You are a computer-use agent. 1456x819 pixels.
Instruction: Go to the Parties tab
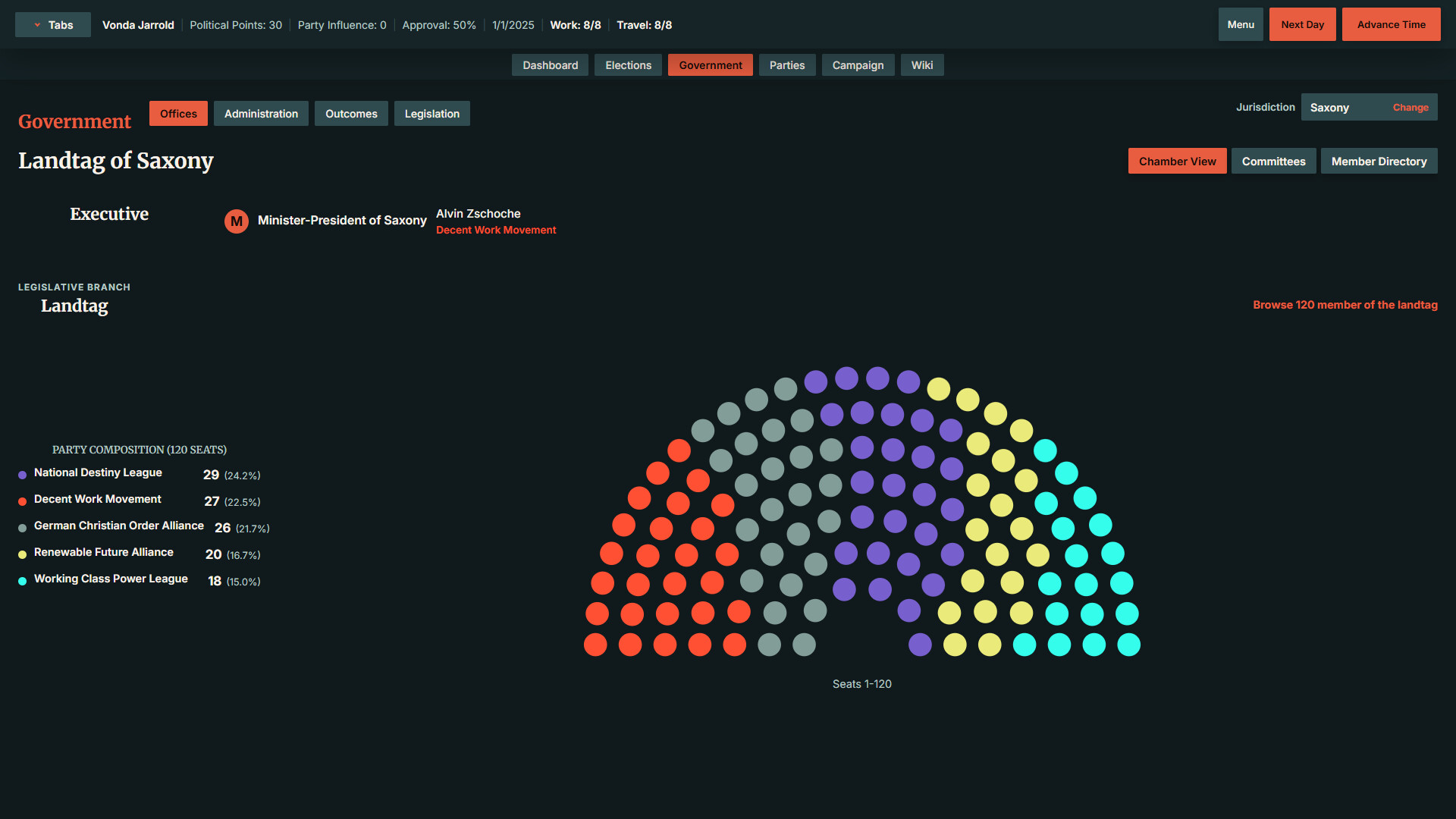pyautogui.click(x=786, y=65)
